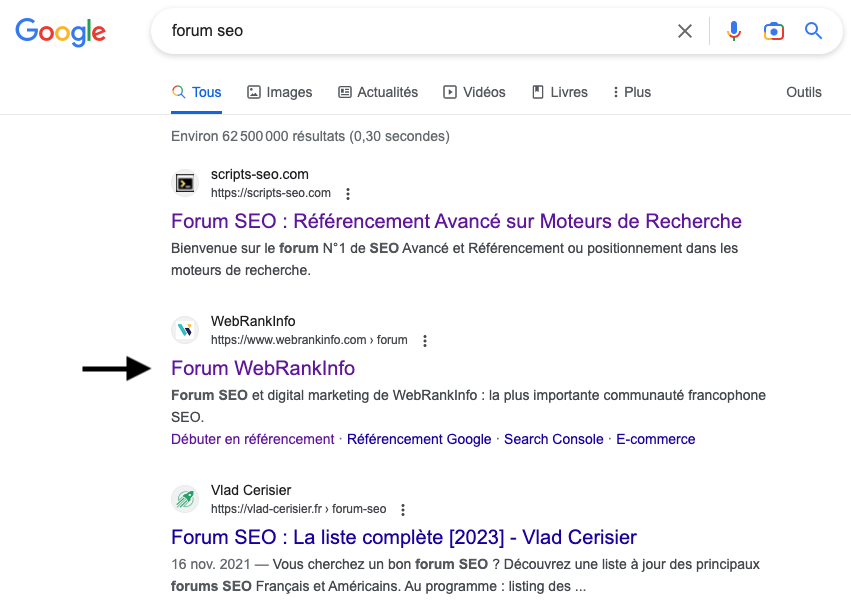Switch to the Livres tab
This screenshot has width=851, height=607.
click(x=560, y=92)
